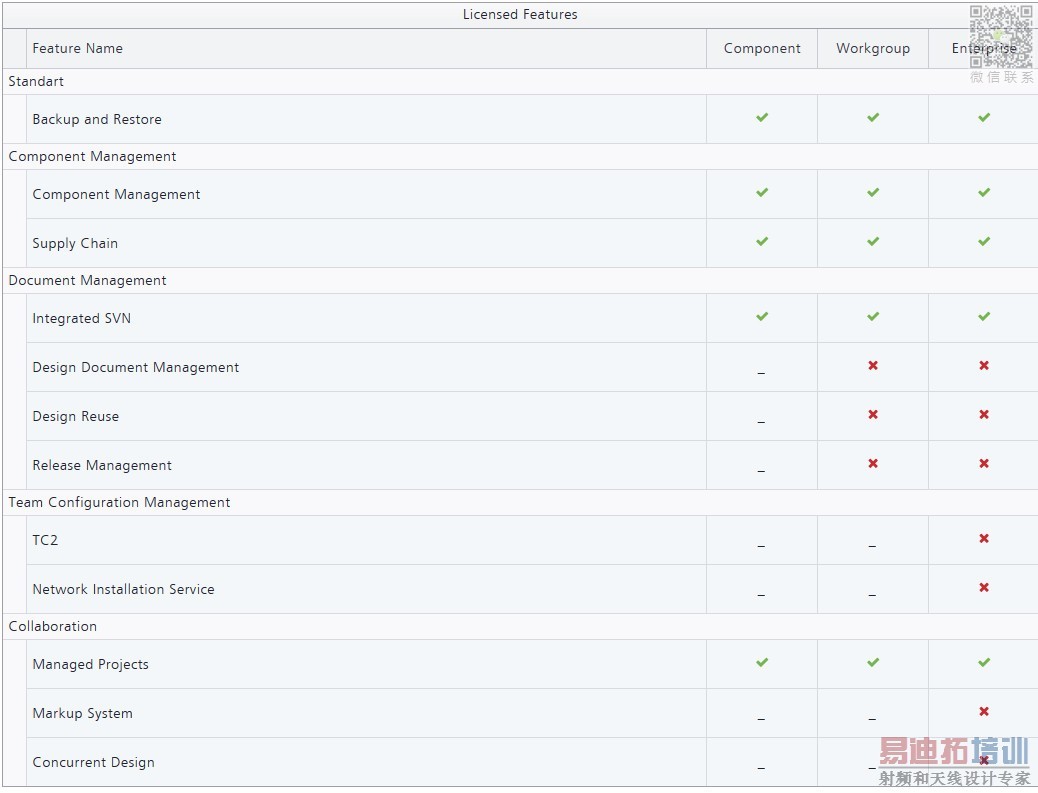The height and width of the screenshot is (793, 1038).
Task: Click the Workgroup column header
Action: [873, 48]
